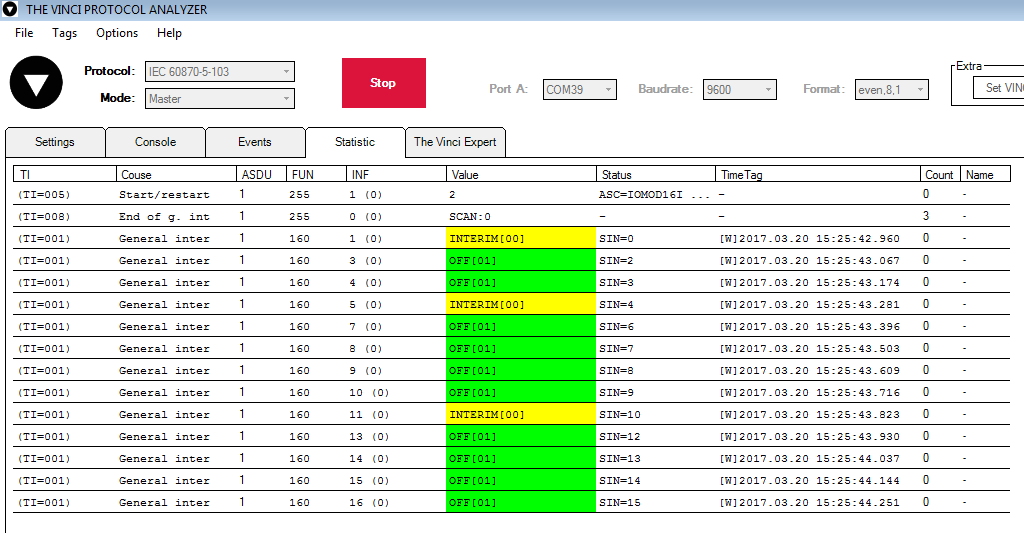Click the SIN=9 status cell

[x=616, y=393]
